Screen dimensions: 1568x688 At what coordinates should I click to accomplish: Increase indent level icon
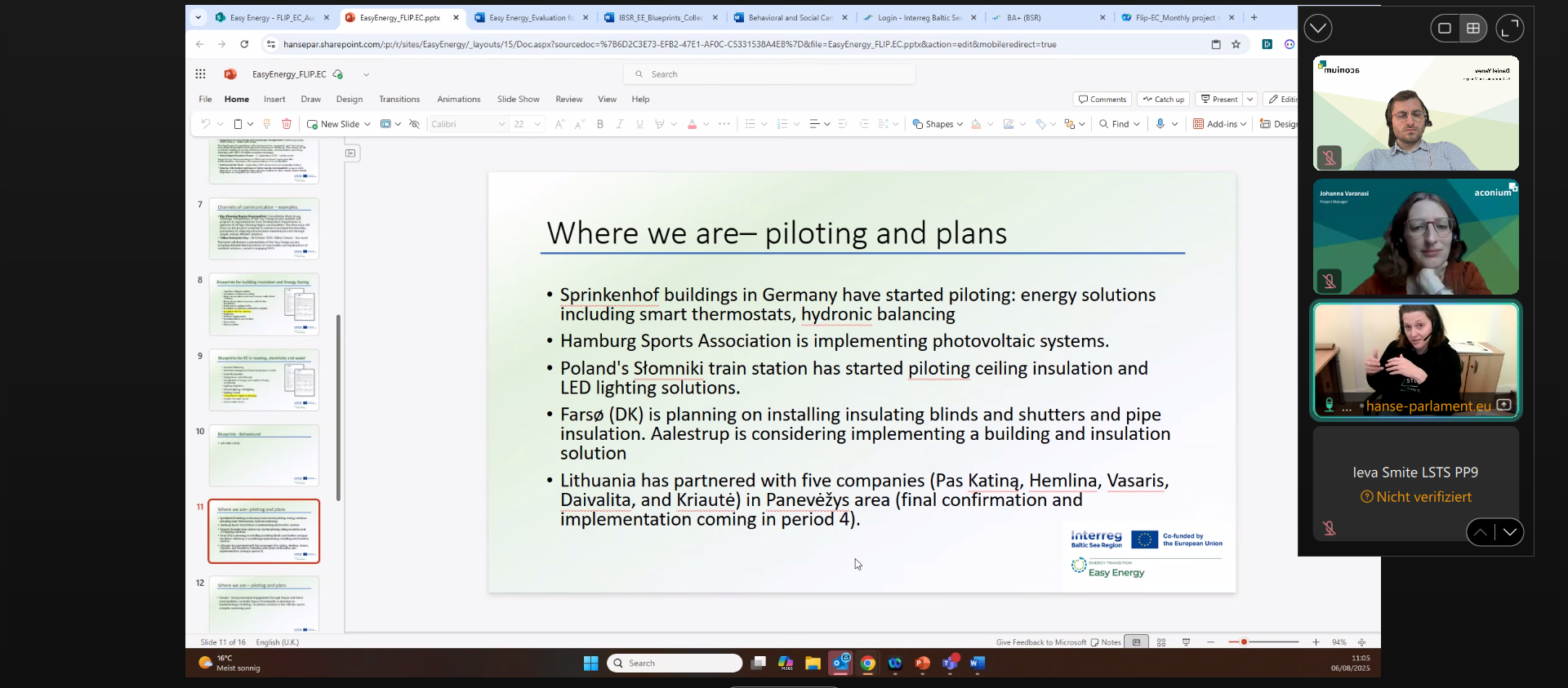click(x=864, y=124)
